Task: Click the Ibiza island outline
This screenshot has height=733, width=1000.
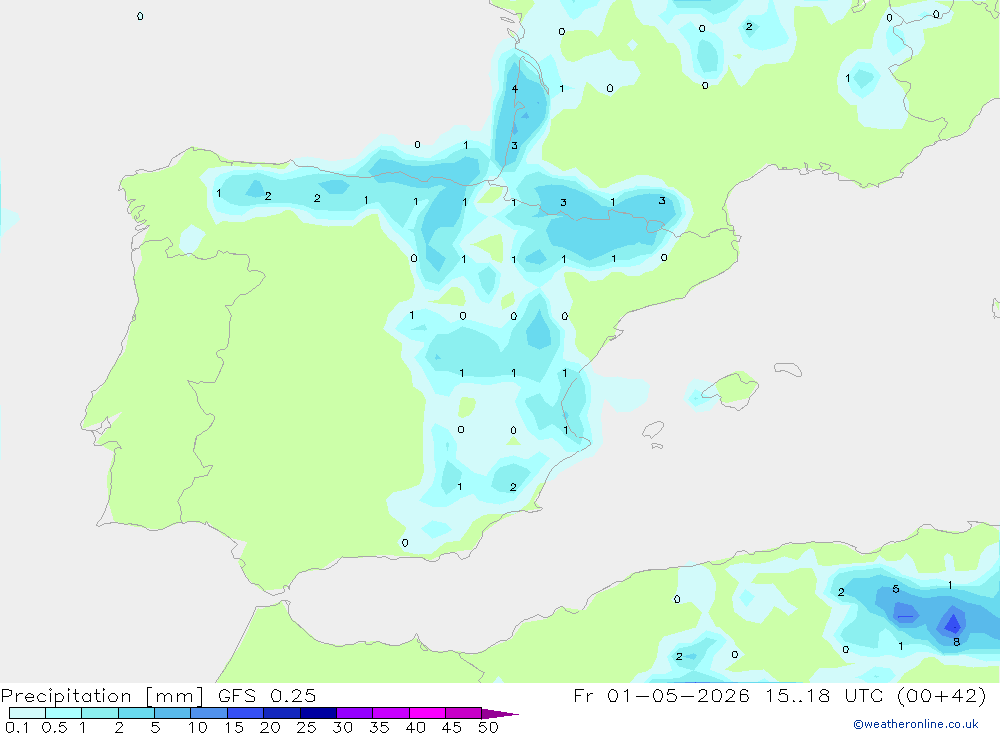Action: (653, 430)
